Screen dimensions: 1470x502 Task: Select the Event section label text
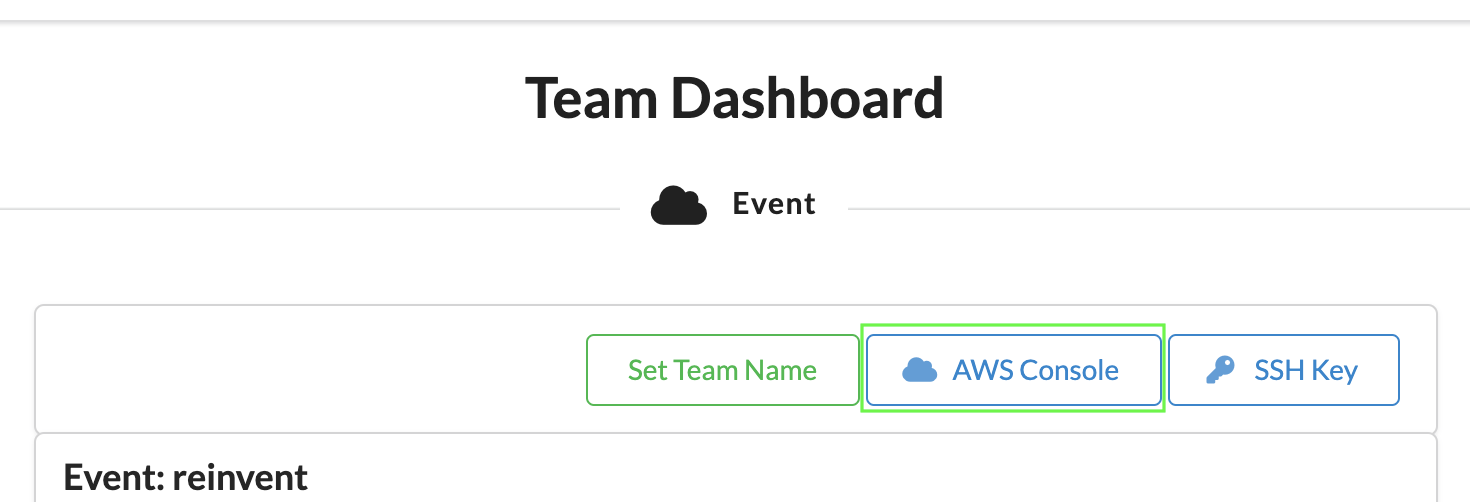[774, 204]
